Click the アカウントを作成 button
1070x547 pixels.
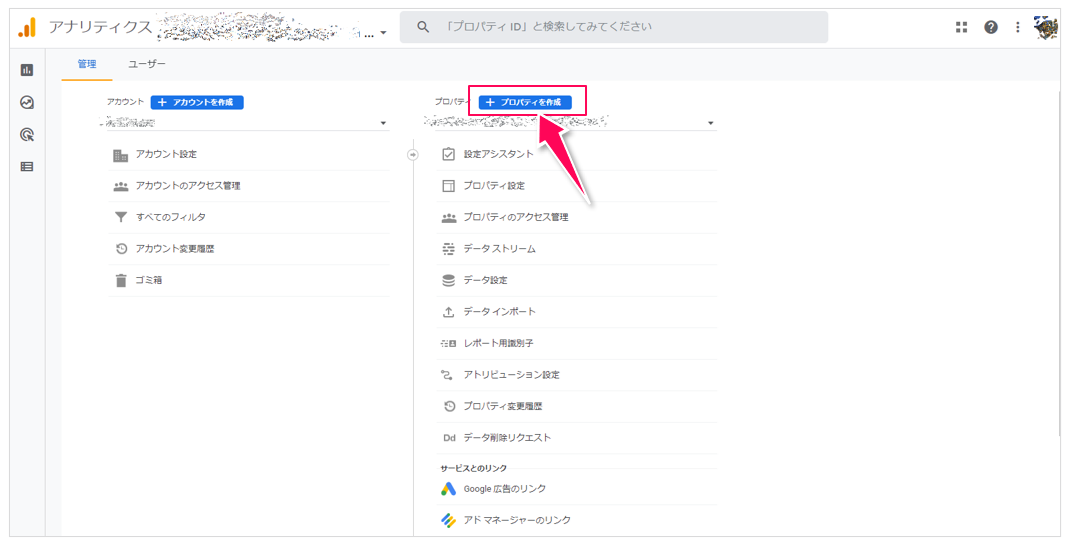point(197,102)
